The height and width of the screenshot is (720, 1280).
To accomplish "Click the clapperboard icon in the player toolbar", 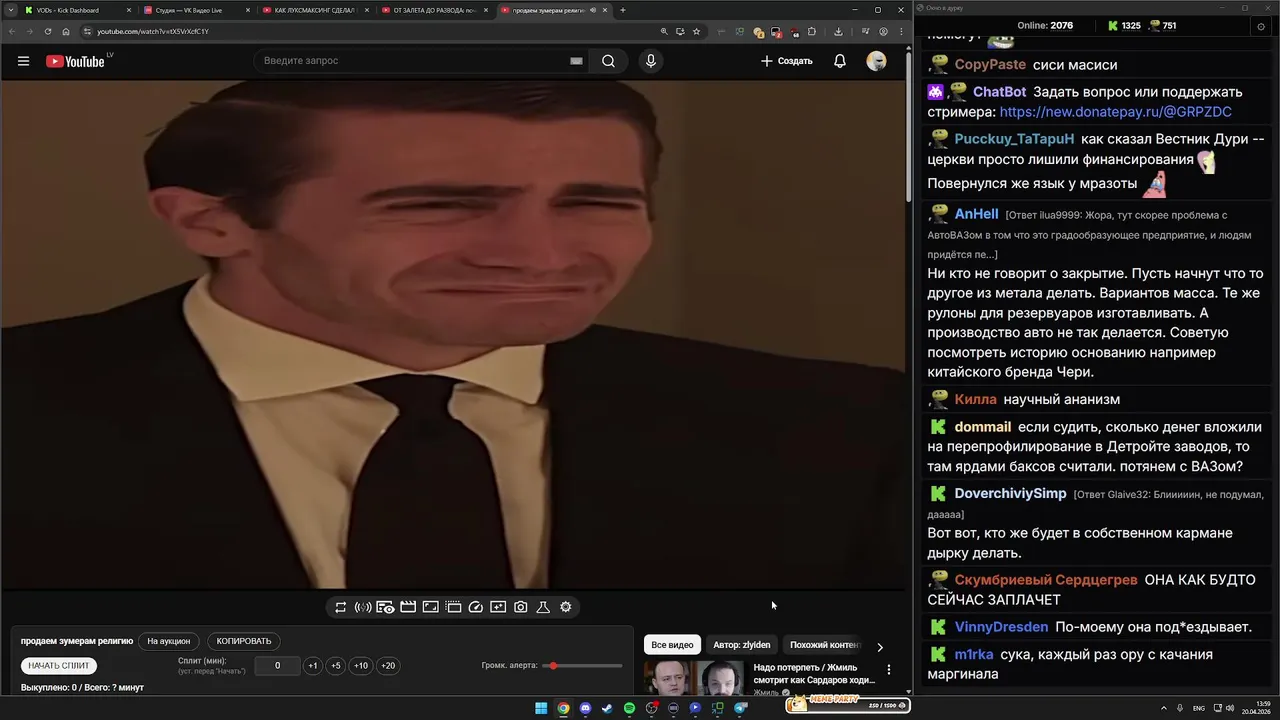I will coord(408,607).
